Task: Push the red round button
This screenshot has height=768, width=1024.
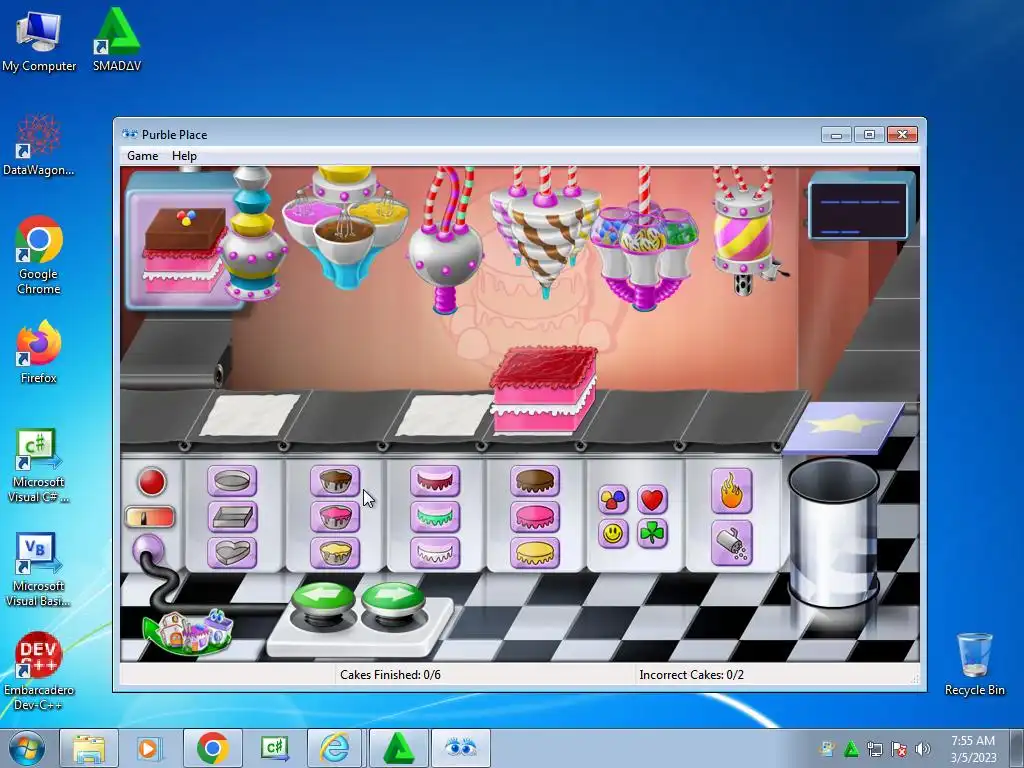Action: 152,483
